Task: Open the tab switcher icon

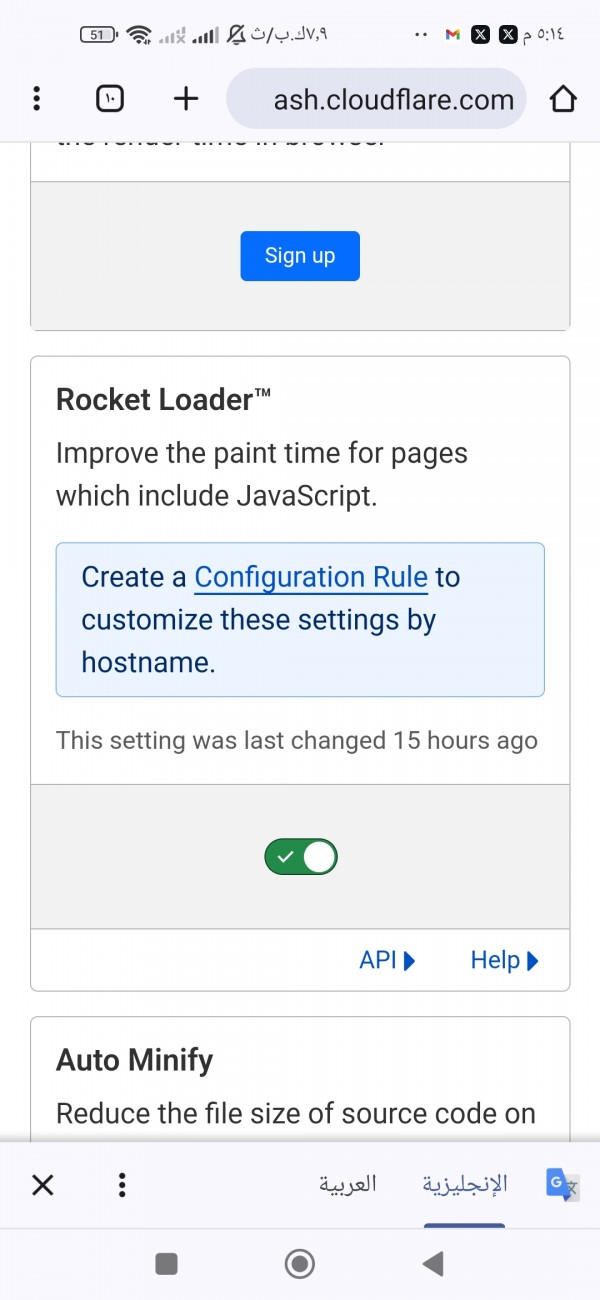Action: click(110, 98)
